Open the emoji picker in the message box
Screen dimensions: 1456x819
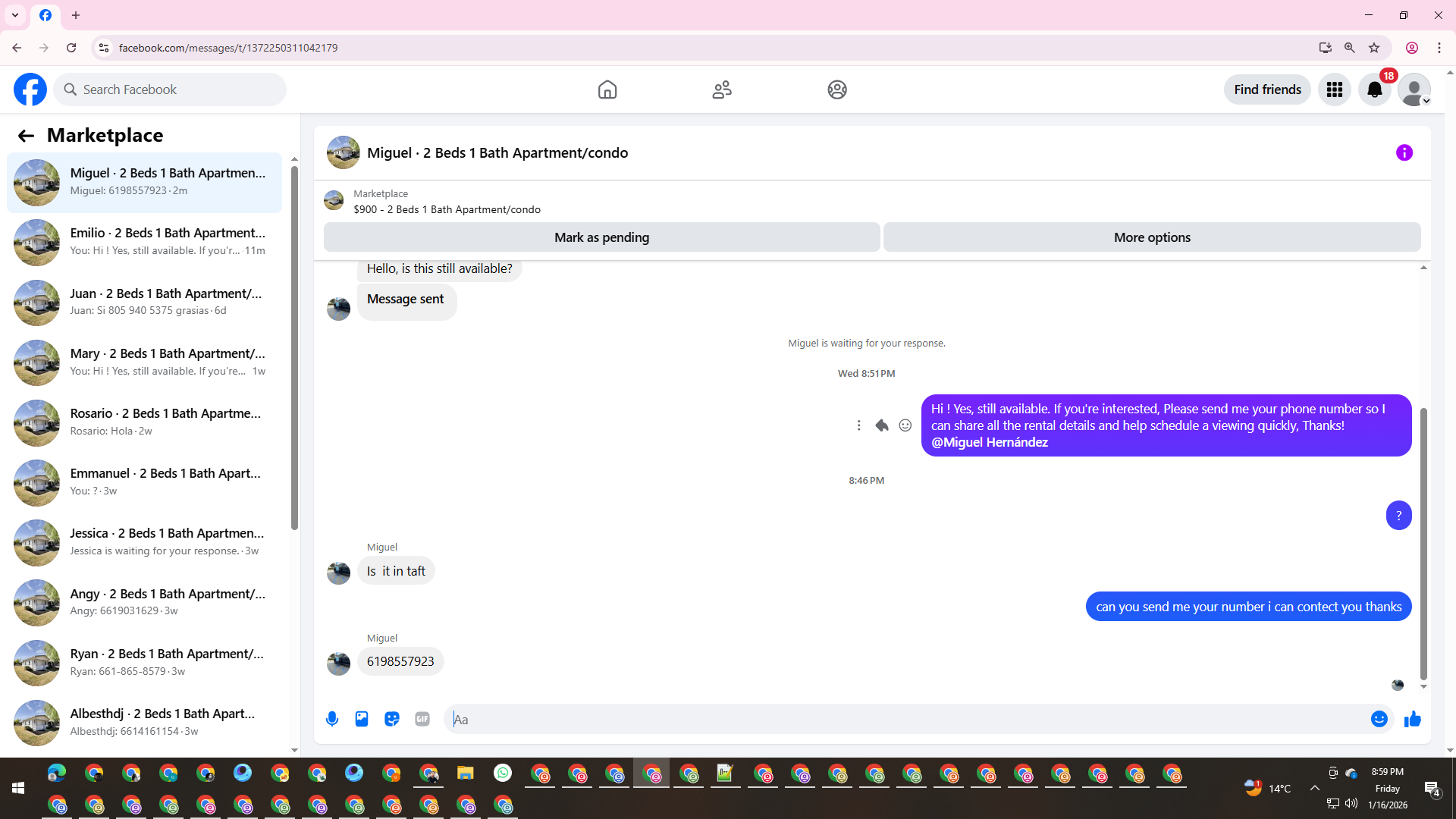(1379, 719)
